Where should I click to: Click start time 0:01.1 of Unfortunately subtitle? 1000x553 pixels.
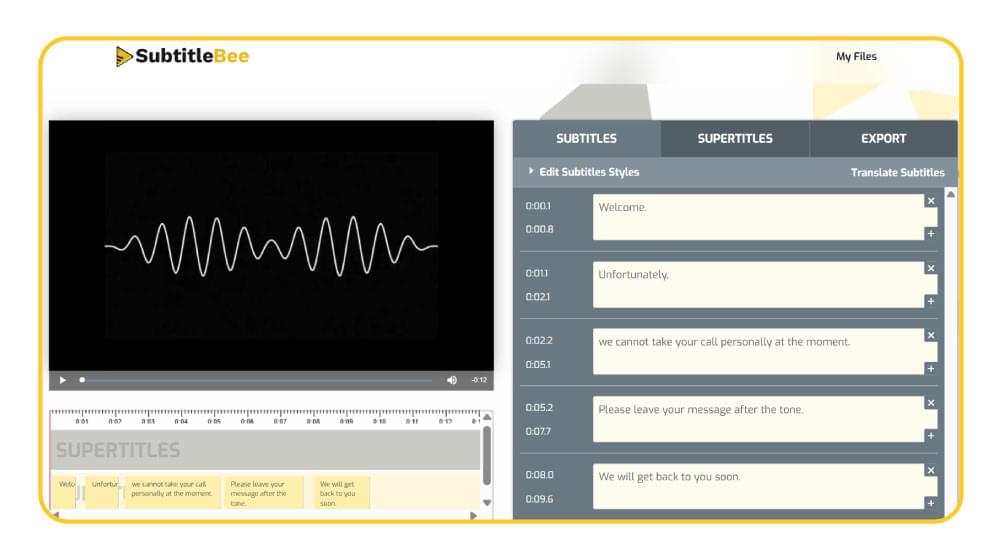click(x=537, y=273)
